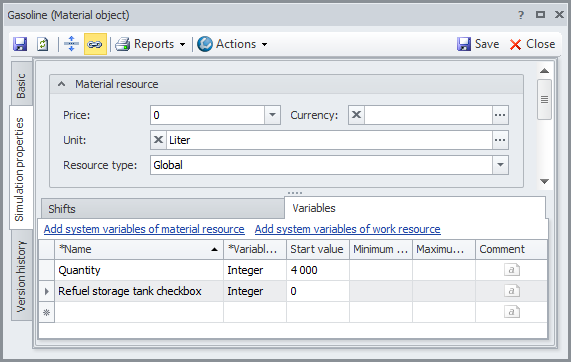This screenshot has width=571, height=362.
Task: Open Unit selection ellipsis button
Action: coord(500,140)
